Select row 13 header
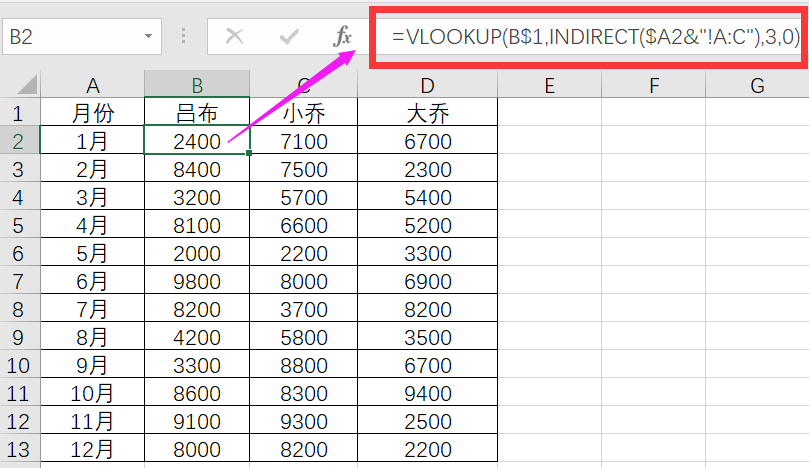 (19, 449)
